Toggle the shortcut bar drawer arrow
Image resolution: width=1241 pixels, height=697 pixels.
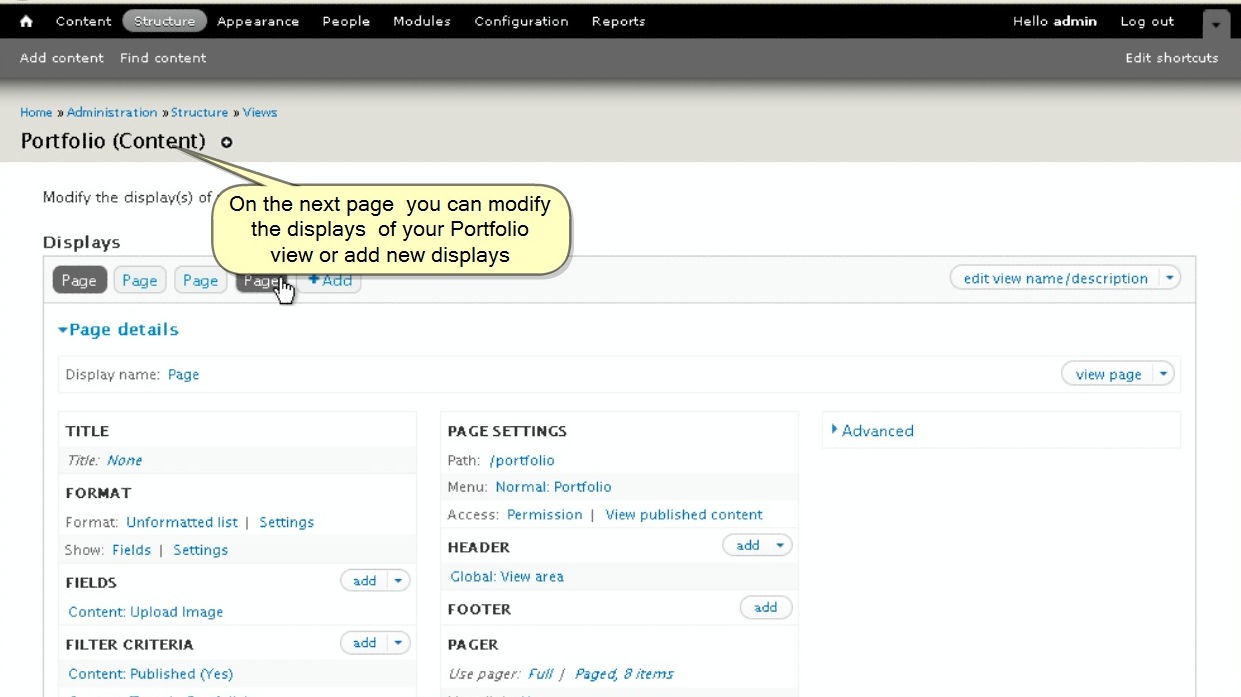click(x=1216, y=23)
